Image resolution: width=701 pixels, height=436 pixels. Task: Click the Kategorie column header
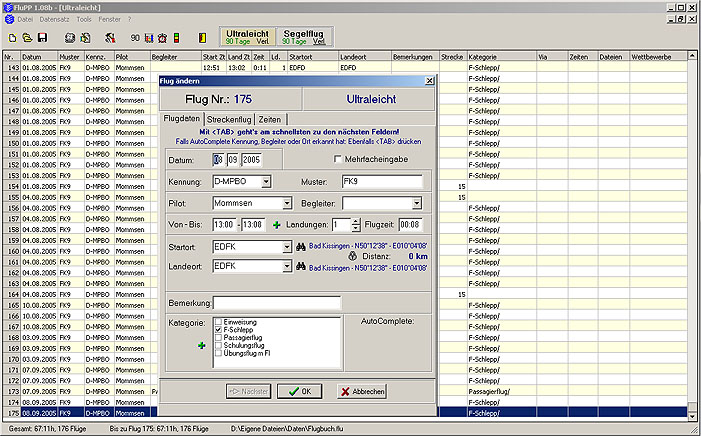coord(502,57)
